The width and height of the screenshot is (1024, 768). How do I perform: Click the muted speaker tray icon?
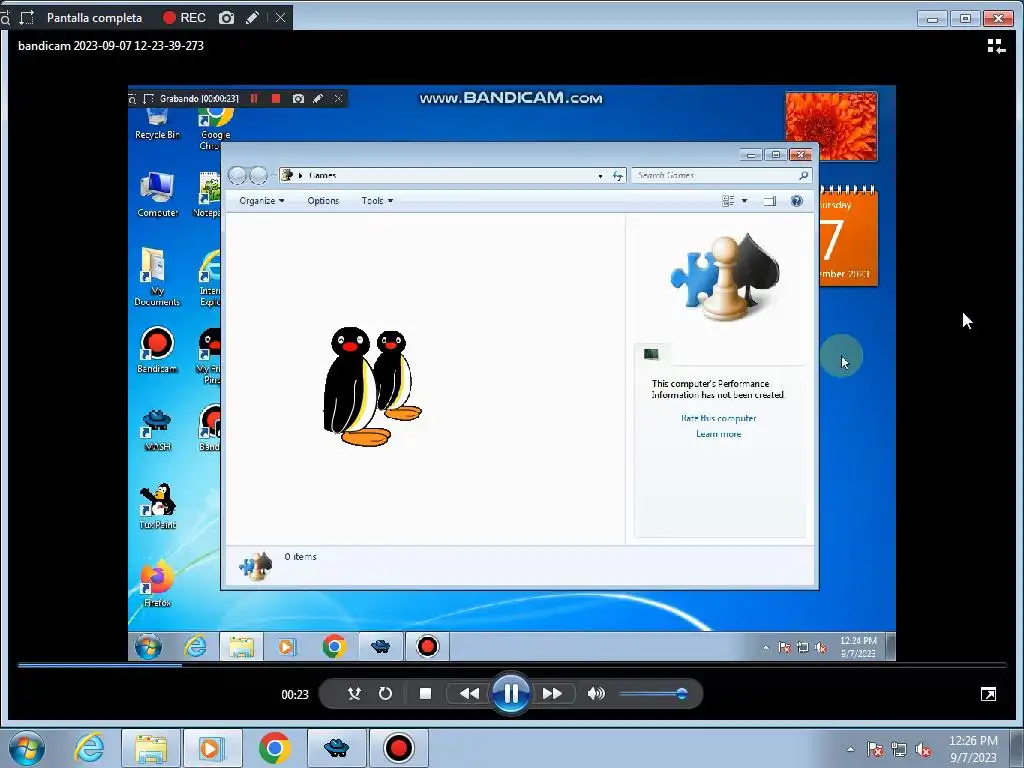click(923, 749)
